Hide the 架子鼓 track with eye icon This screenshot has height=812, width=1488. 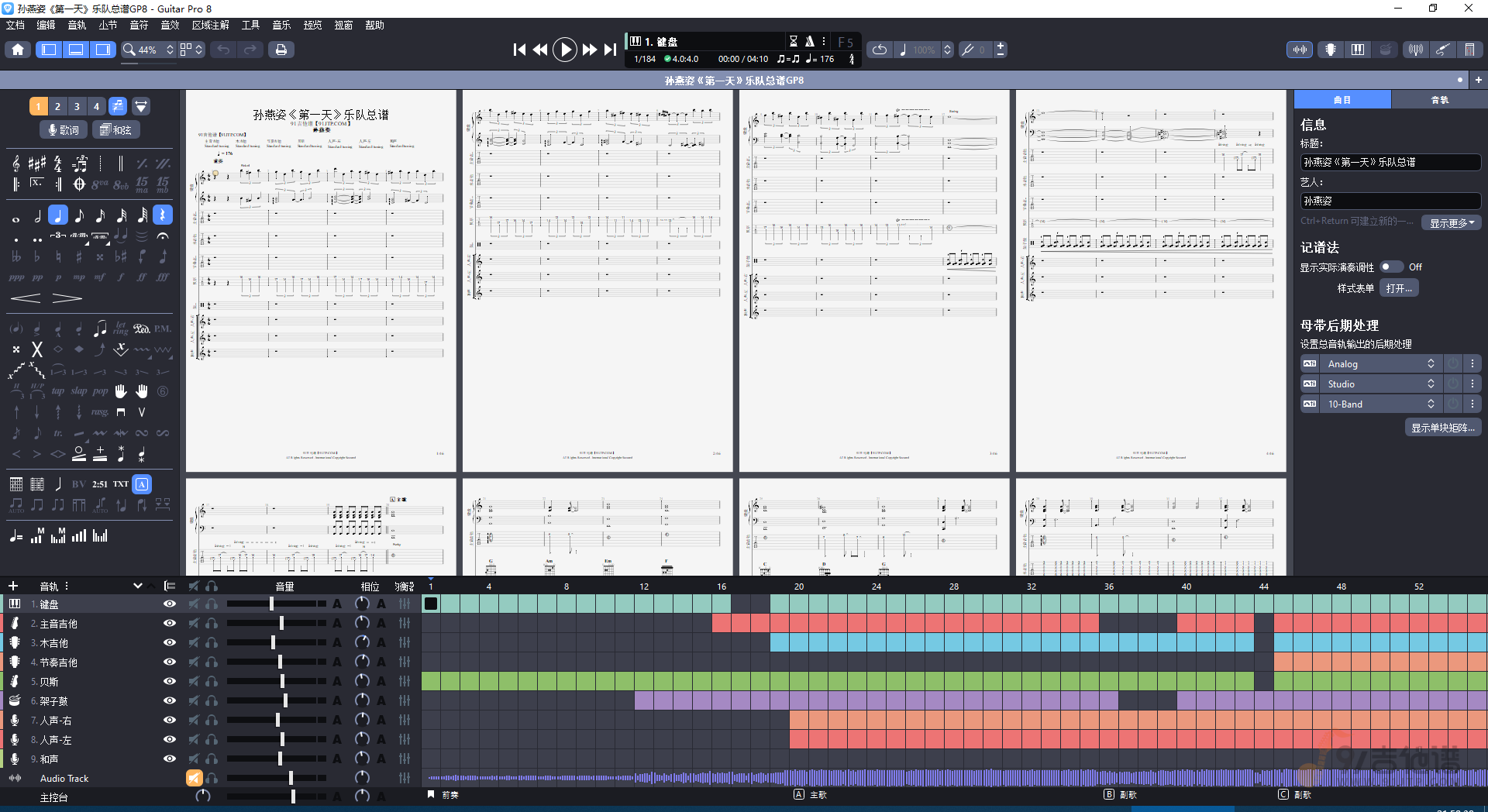(x=169, y=700)
